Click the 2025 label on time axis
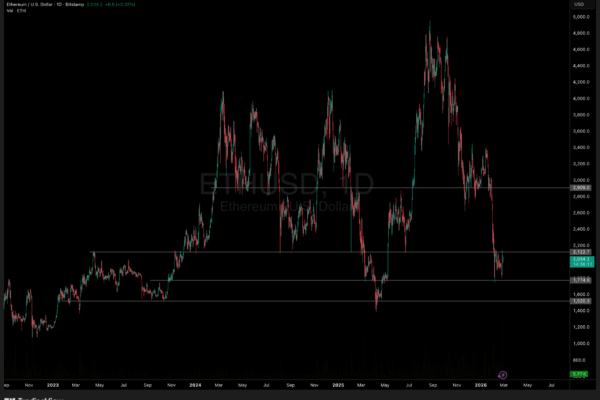The height and width of the screenshot is (400, 600). [x=339, y=385]
